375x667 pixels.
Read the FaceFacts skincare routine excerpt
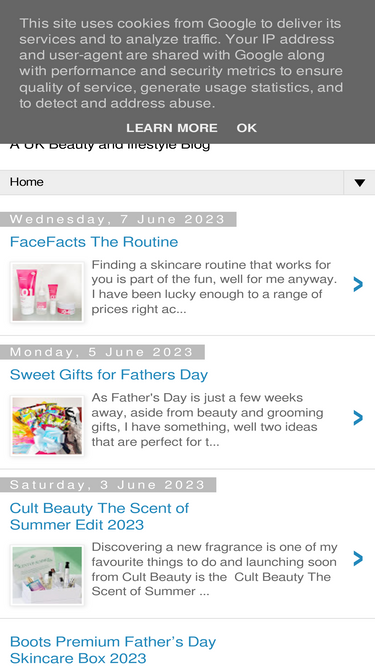[214, 287]
